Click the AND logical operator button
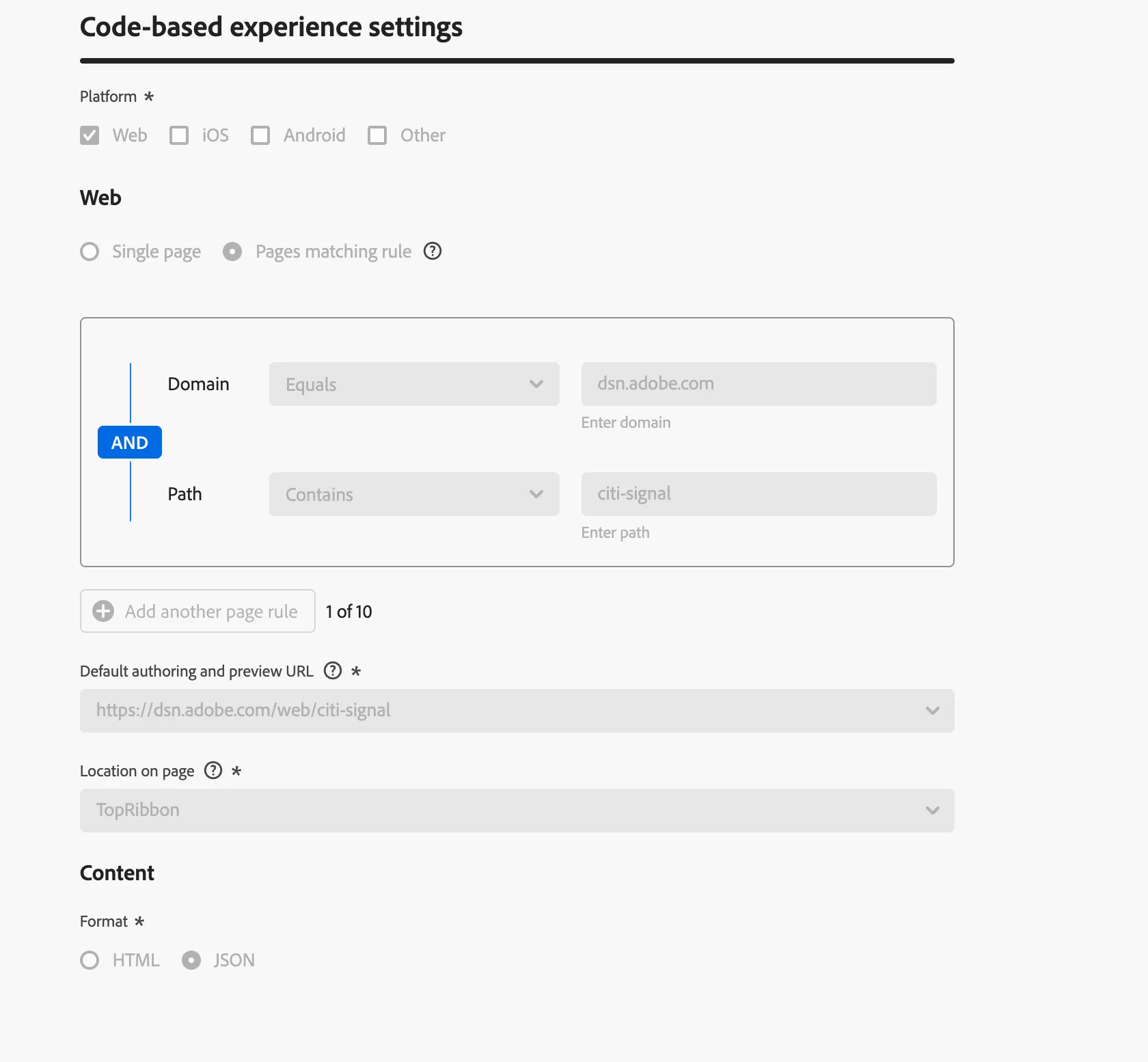 (130, 442)
